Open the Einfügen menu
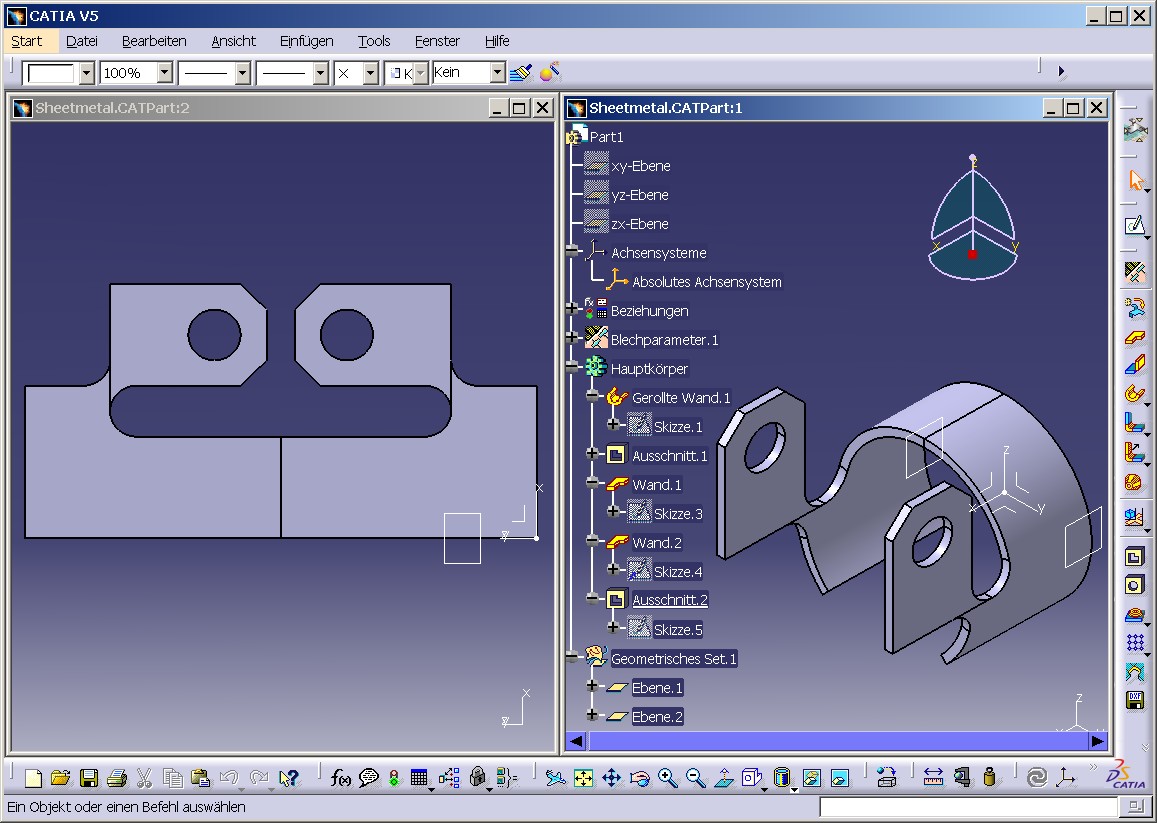 (x=306, y=41)
